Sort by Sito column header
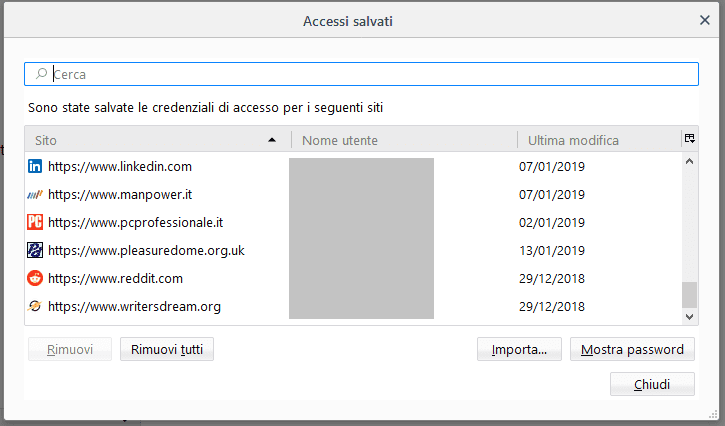This screenshot has height=426, width=725. point(150,140)
